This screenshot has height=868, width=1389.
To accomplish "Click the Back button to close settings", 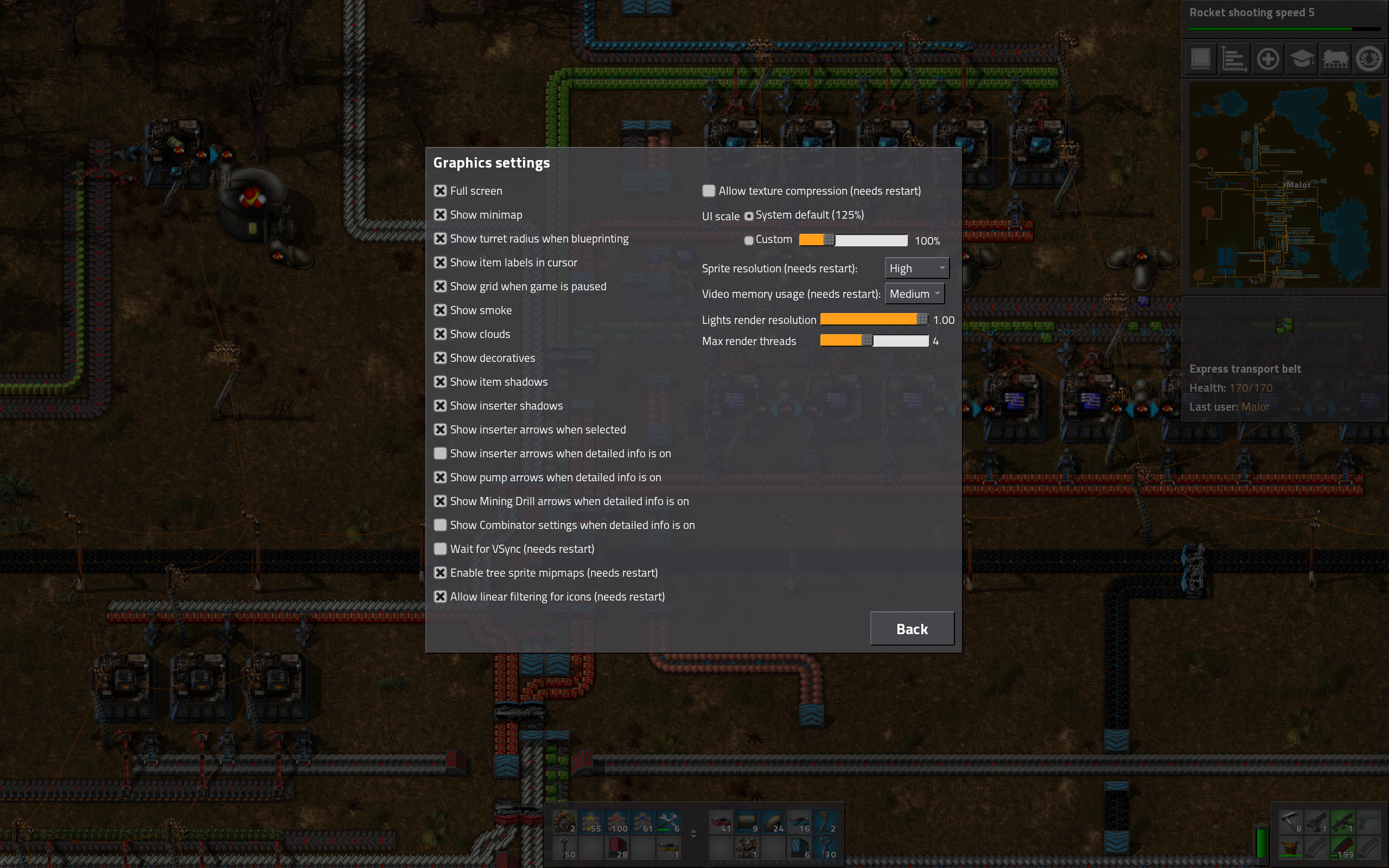I will pyautogui.click(x=911, y=628).
